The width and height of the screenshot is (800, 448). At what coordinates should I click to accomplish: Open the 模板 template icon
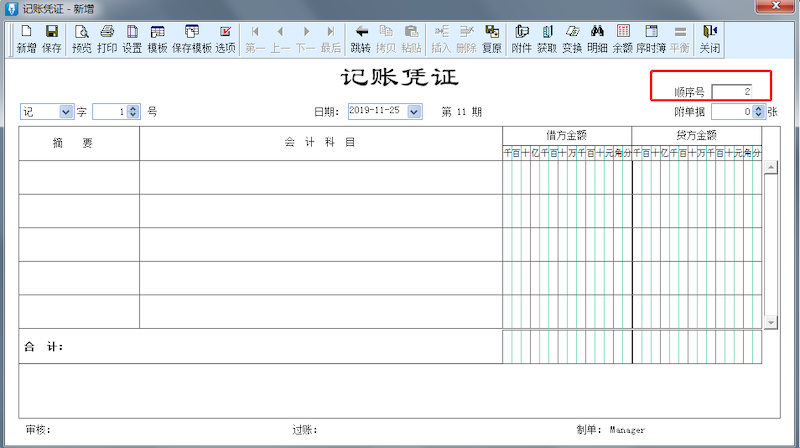(x=157, y=39)
